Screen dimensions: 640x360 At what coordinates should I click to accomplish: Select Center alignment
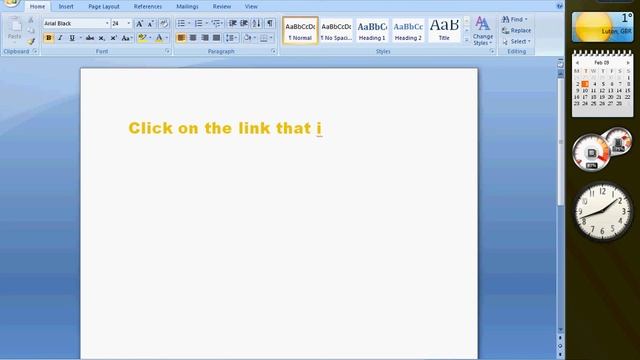point(193,38)
